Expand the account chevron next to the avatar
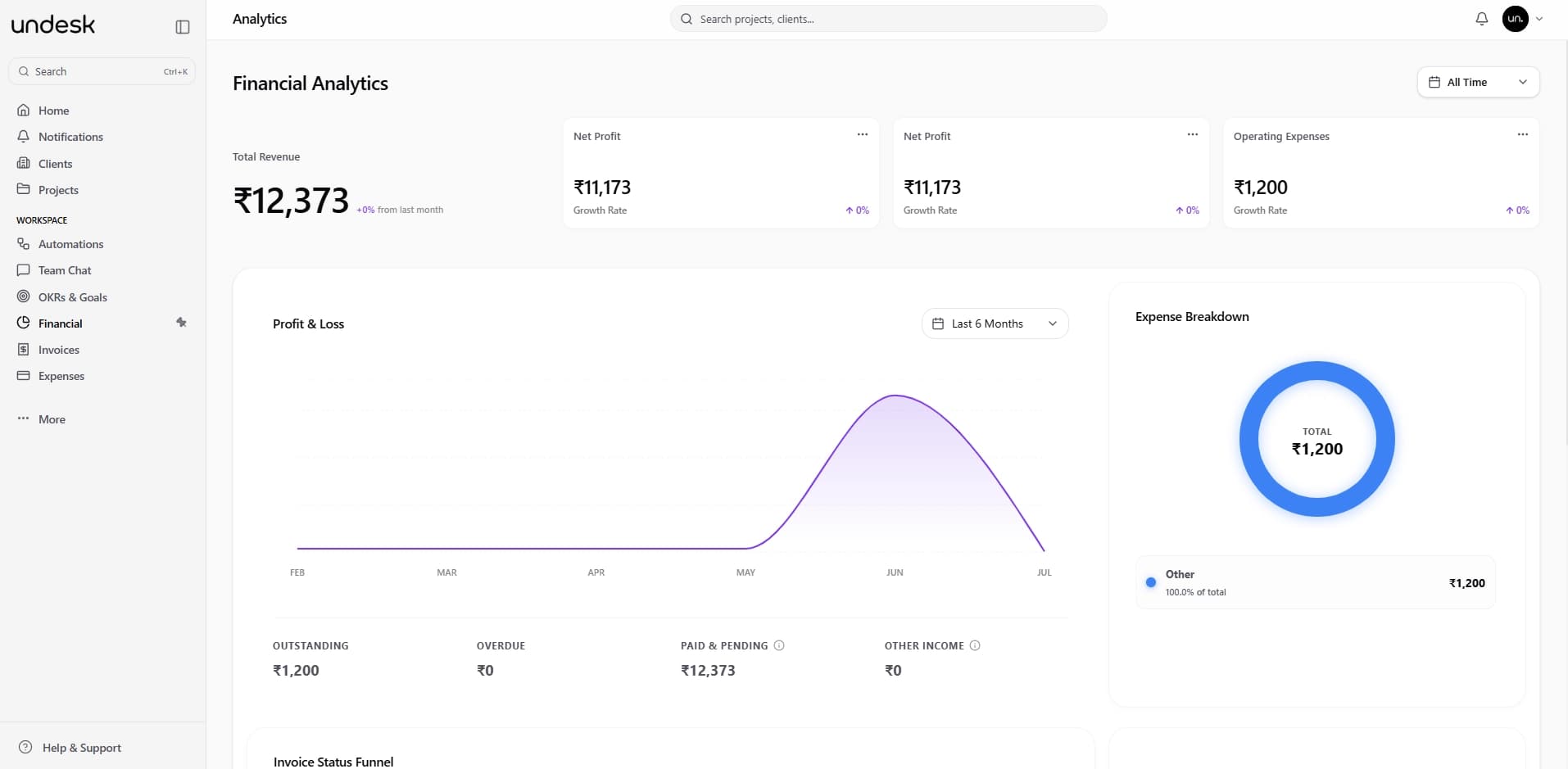This screenshot has height=769, width=1568. click(1539, 19)
